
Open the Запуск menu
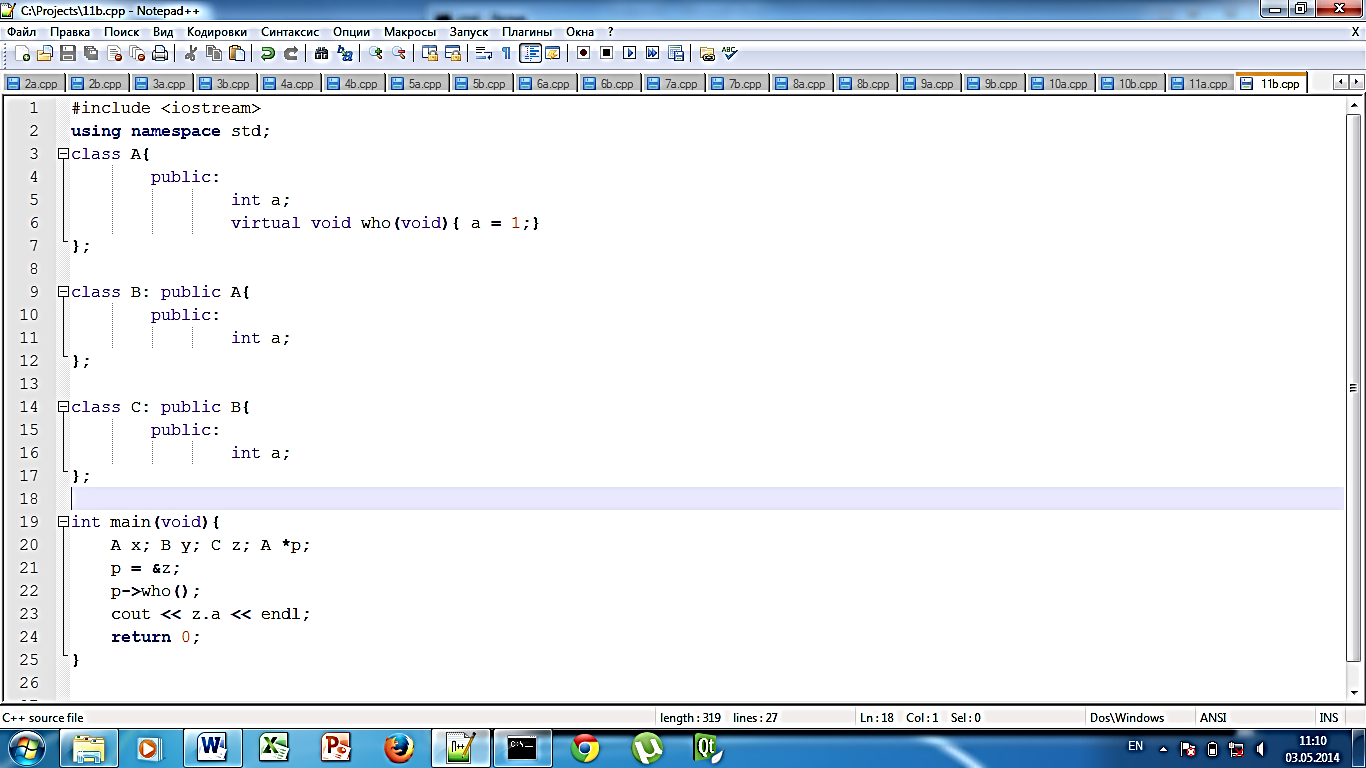pyautogui.click(x=469, y=32)
